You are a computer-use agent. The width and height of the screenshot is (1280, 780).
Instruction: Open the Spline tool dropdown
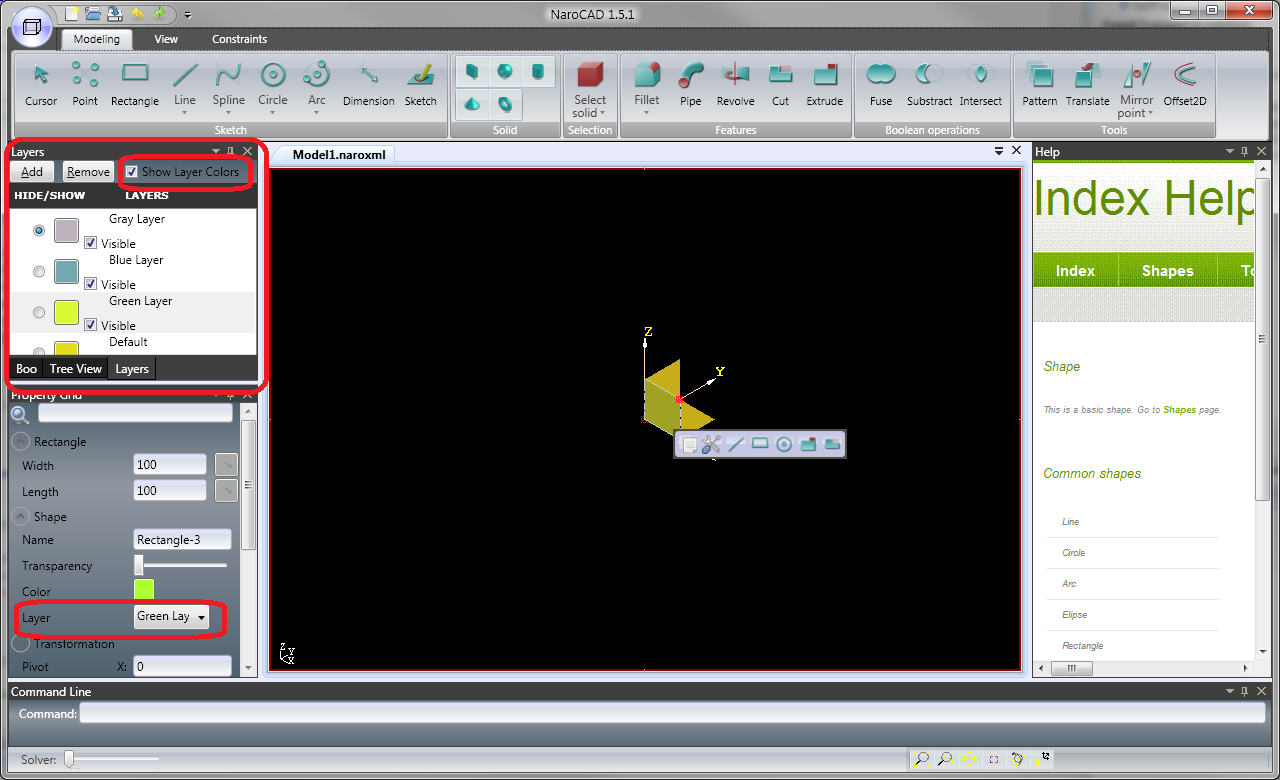tap(228, 113)
